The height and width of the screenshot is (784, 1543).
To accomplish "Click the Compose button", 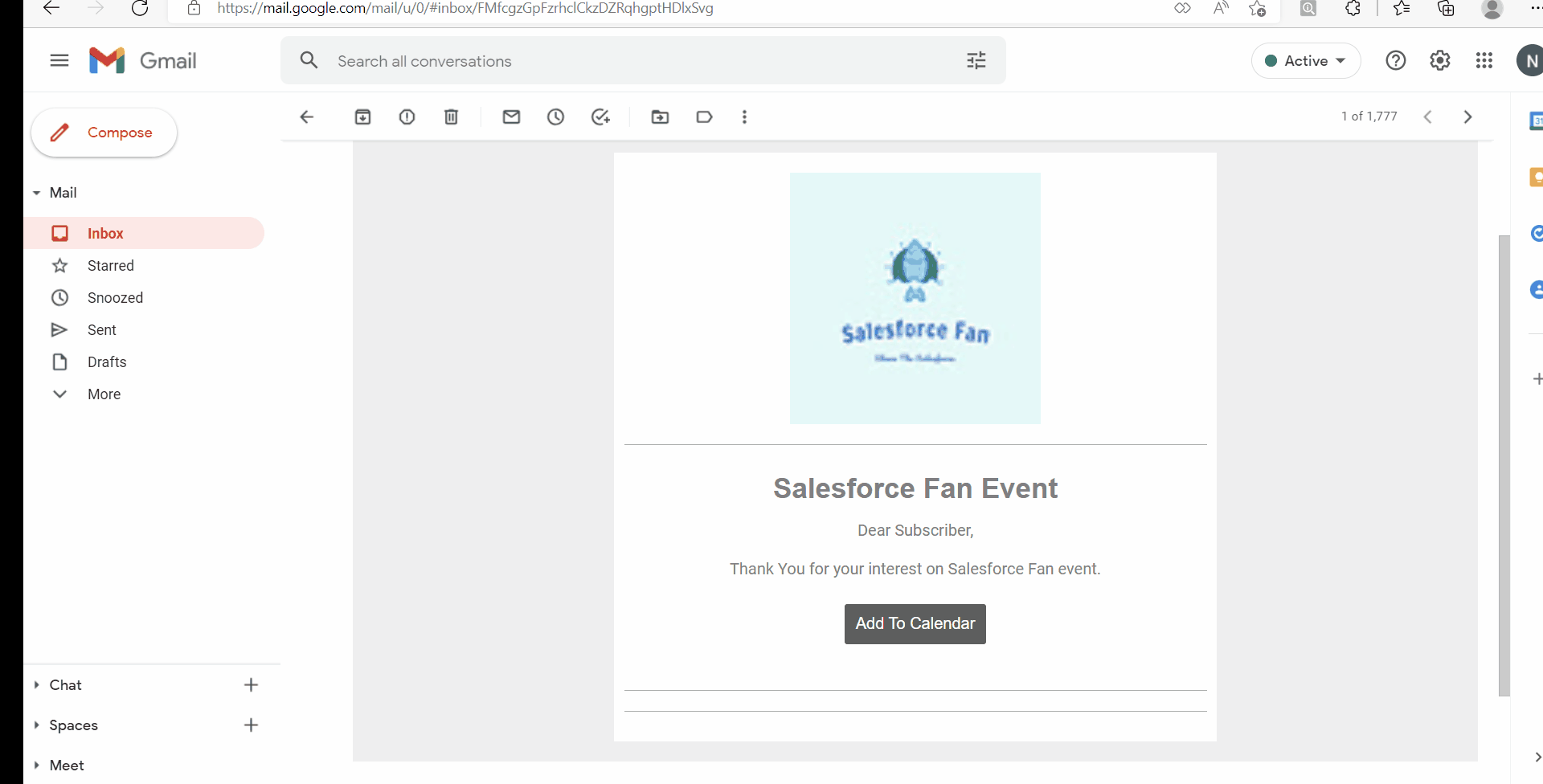I will pyautogui.click(x=104, y=133).
